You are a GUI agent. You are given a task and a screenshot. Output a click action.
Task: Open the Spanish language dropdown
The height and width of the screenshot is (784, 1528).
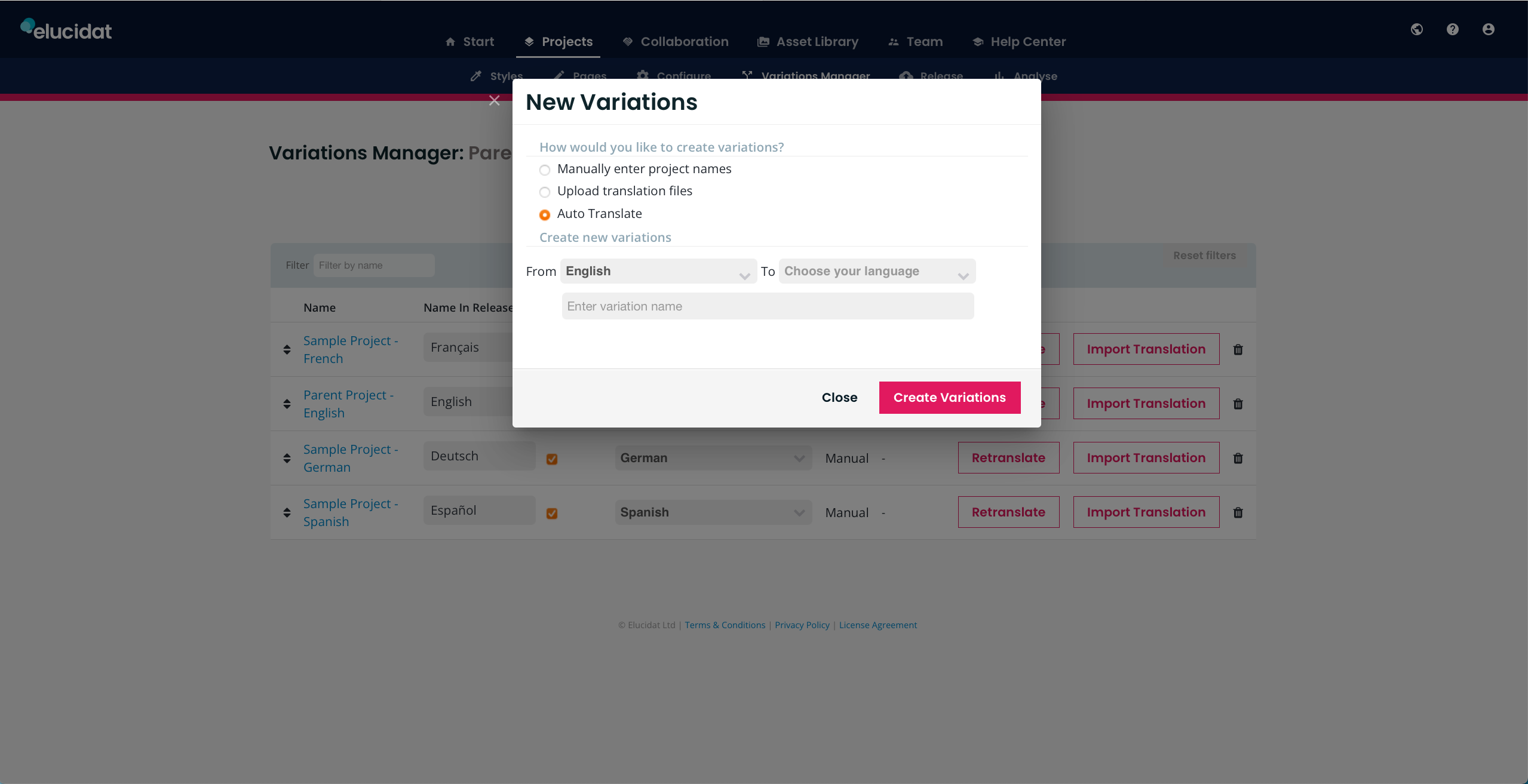tap(713, 512)
